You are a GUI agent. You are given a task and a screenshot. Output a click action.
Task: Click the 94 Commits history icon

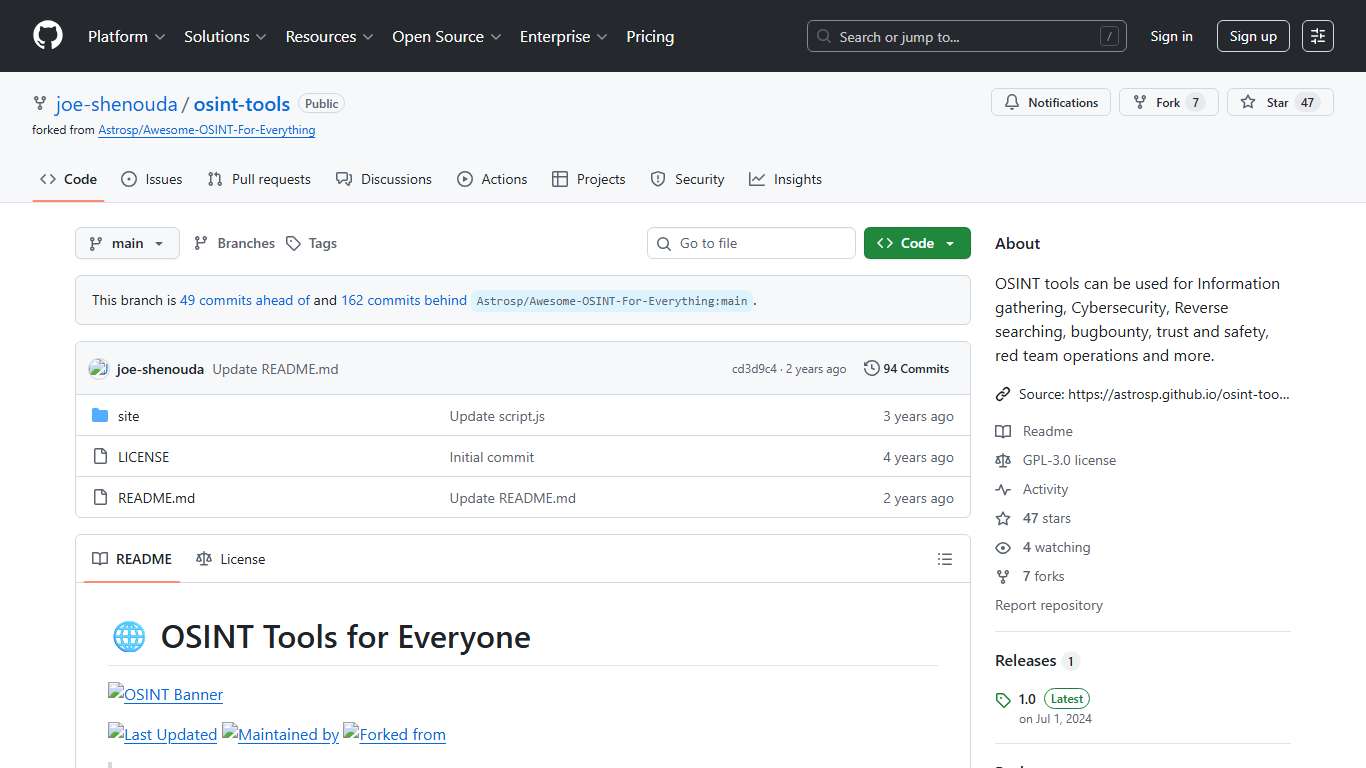870,368
